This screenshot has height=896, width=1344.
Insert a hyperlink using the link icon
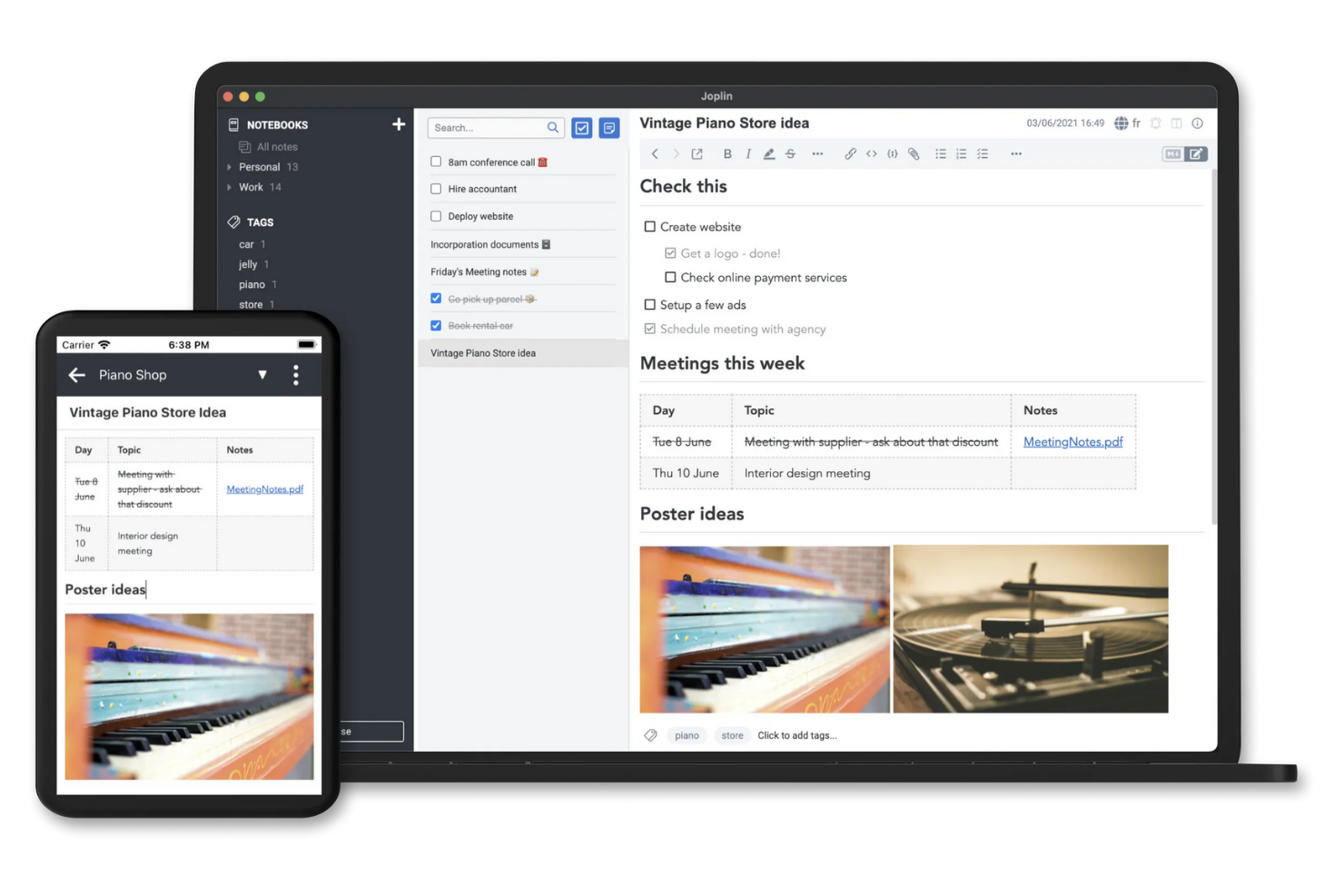tap(850, 154)
